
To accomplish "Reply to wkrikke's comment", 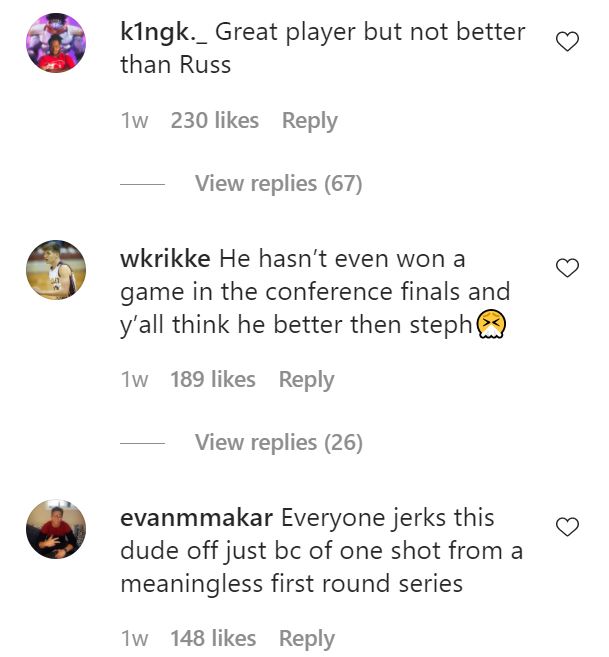I will click(x=306, y=380).
